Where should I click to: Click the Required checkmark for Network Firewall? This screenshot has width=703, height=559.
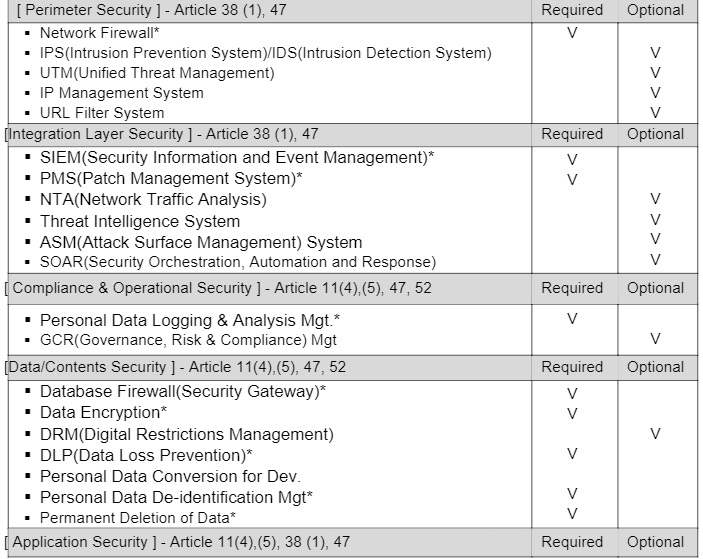(572, 33)
